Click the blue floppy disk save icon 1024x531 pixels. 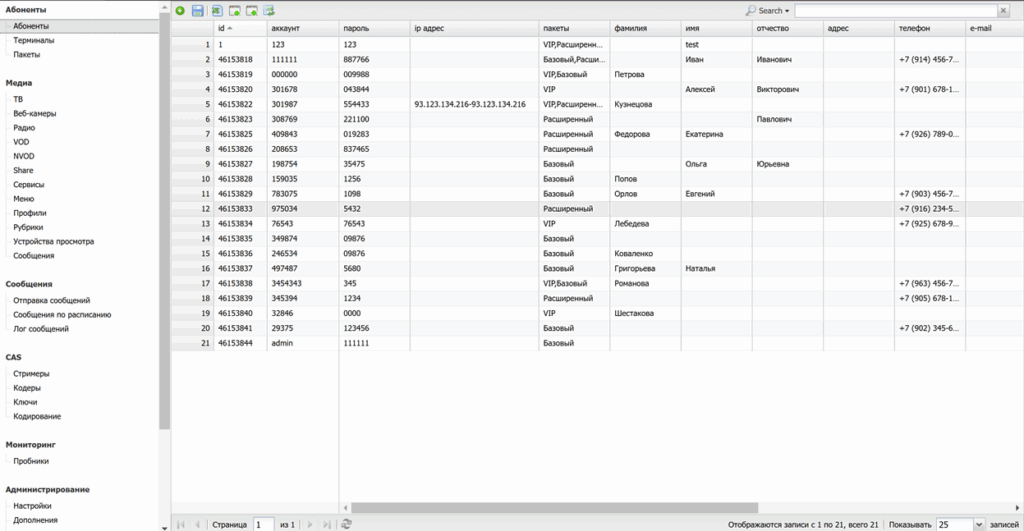198,11
